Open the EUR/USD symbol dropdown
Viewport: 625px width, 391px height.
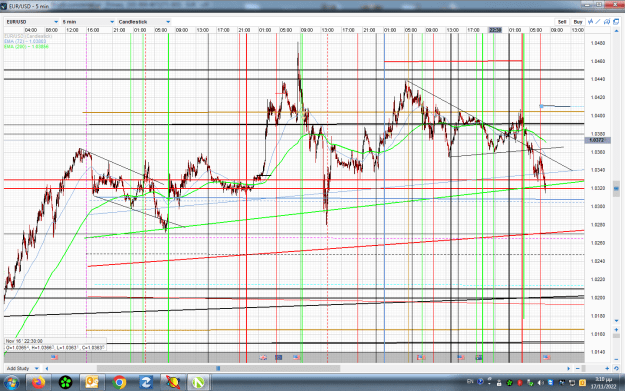tap(32, 22)
